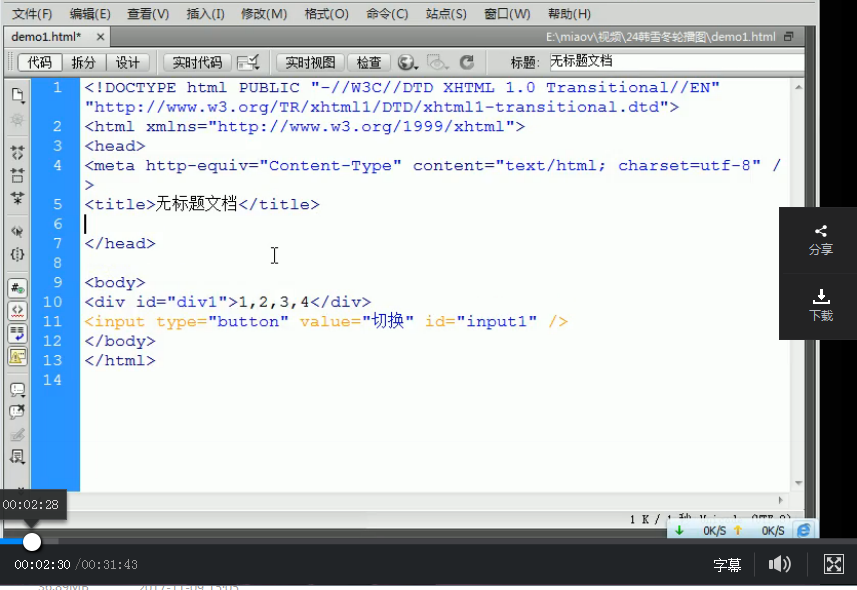Click the <body> tag on line 9
The width and height of the screenshot is (857, 590).
(x=115, y=282)
